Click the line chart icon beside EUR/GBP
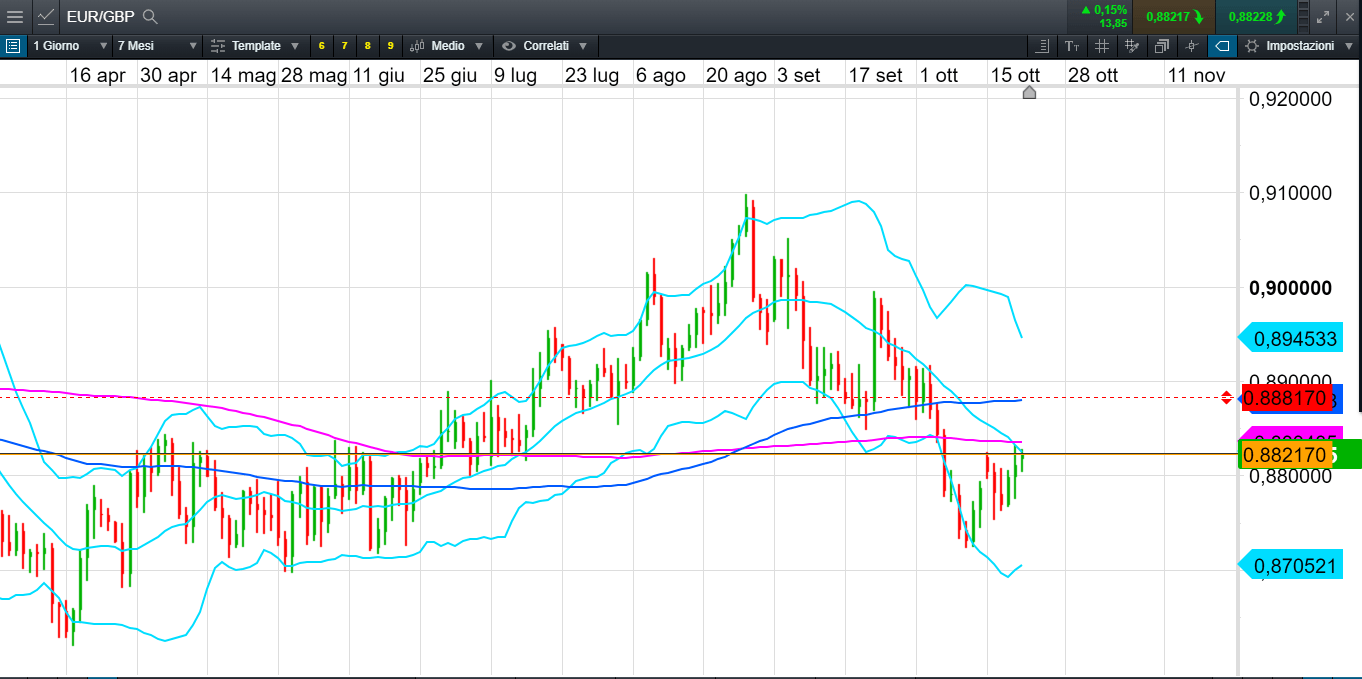The width and height of the screenshot is (1362, 679). pos(46,16)
